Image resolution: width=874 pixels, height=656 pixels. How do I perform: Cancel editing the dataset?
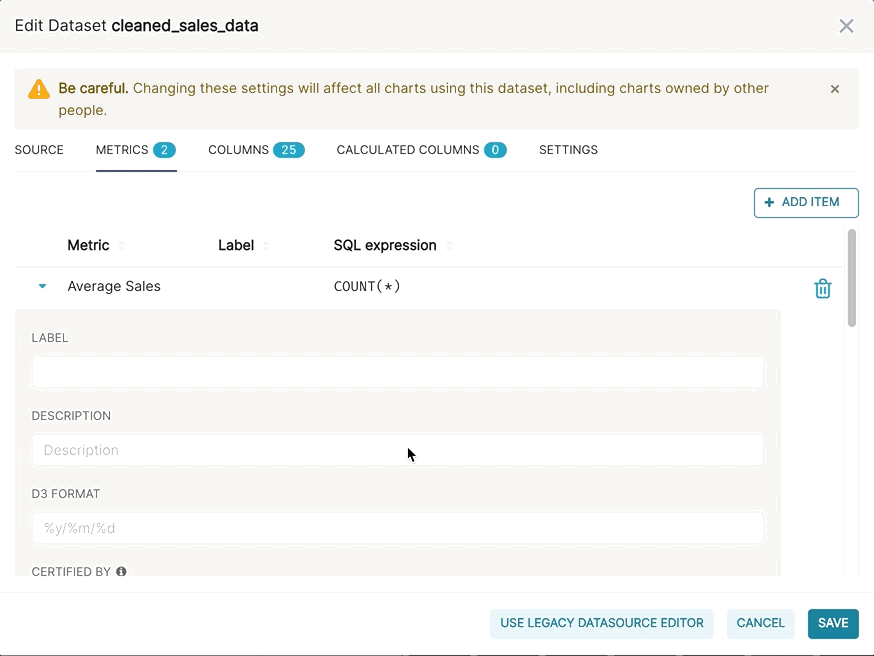tap(760, 623)
